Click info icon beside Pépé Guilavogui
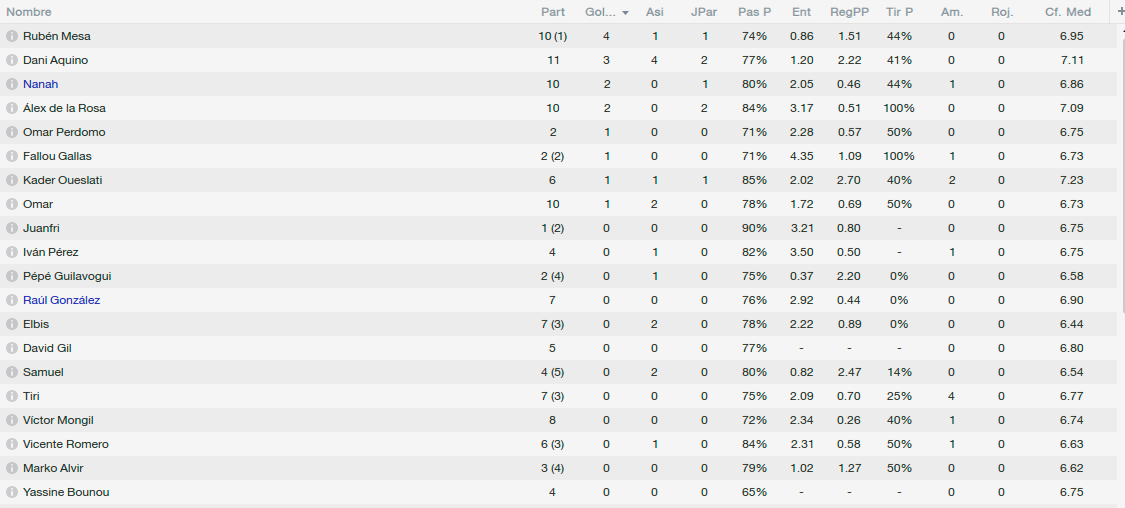This screenshot has height=508, width=1125. click(11, 276)
